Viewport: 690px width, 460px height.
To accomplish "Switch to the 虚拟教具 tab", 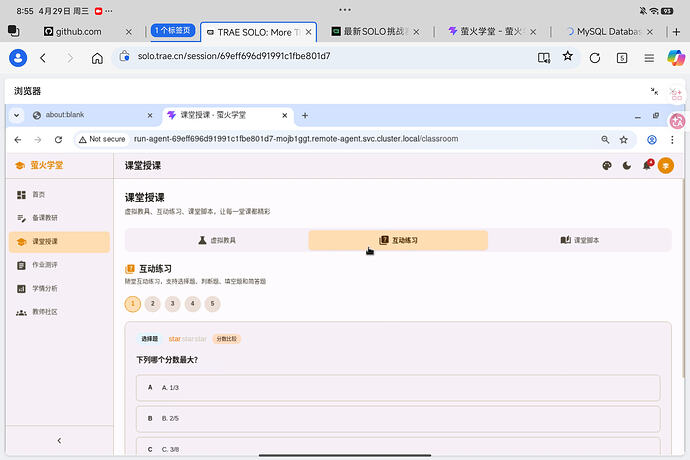I will (217, 240).
